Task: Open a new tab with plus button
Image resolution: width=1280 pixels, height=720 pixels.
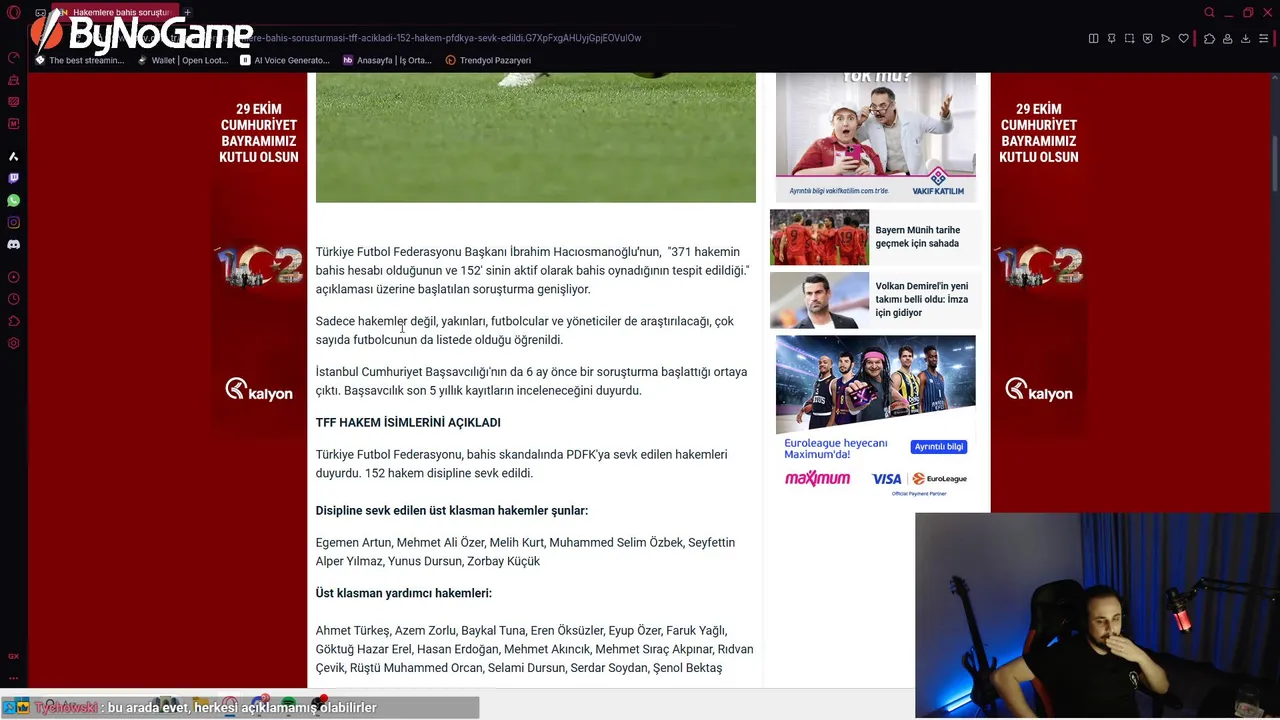Action: click(x=187, y=12)
